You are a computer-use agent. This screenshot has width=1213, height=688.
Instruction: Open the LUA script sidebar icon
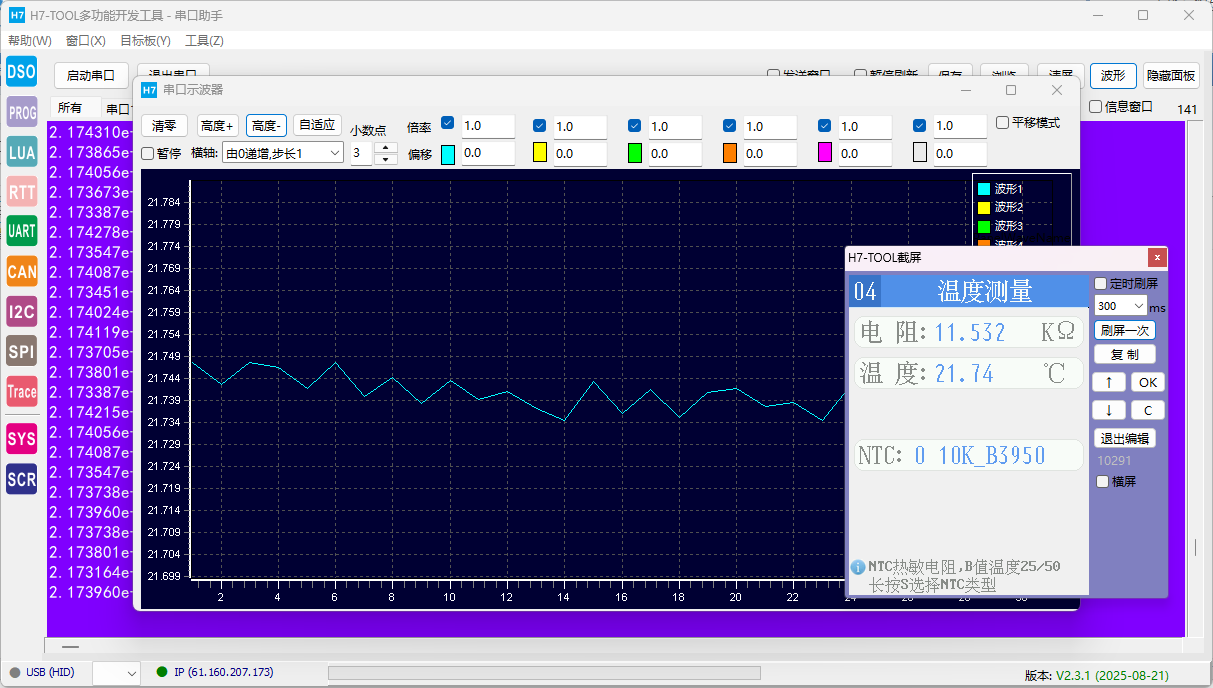[21, 152]
